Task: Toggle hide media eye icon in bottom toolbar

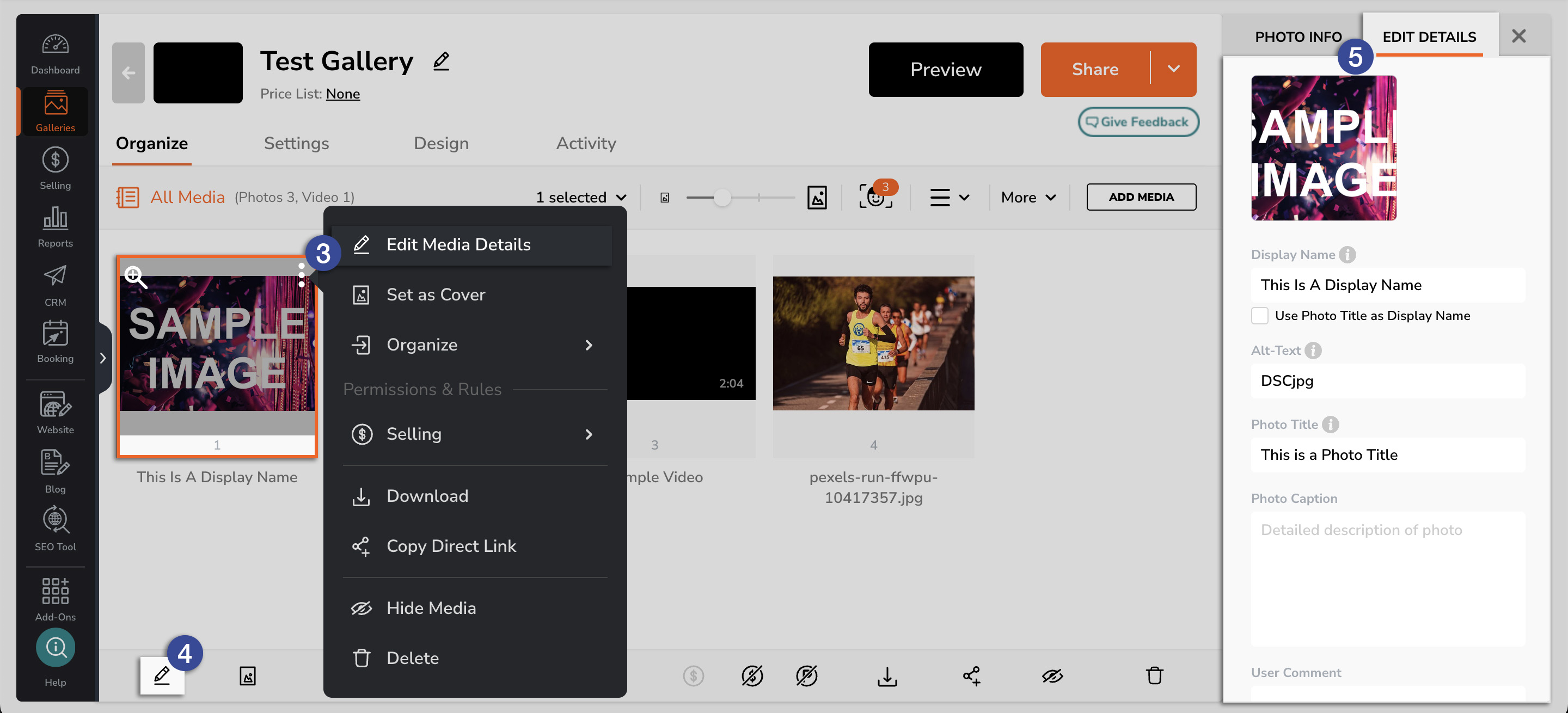Action: pos(1052,675)
